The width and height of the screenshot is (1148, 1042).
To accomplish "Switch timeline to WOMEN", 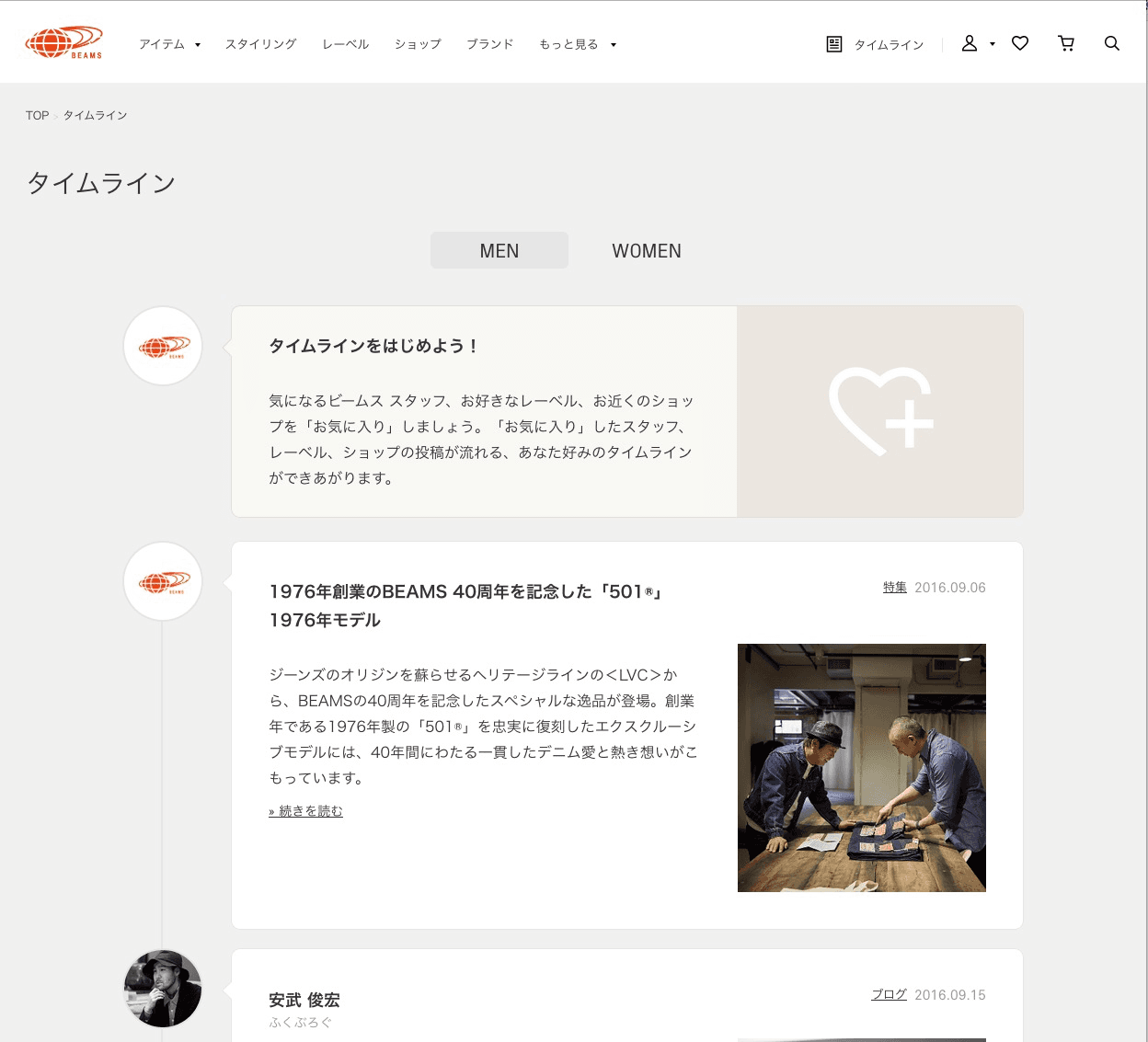I will point(647,251).
